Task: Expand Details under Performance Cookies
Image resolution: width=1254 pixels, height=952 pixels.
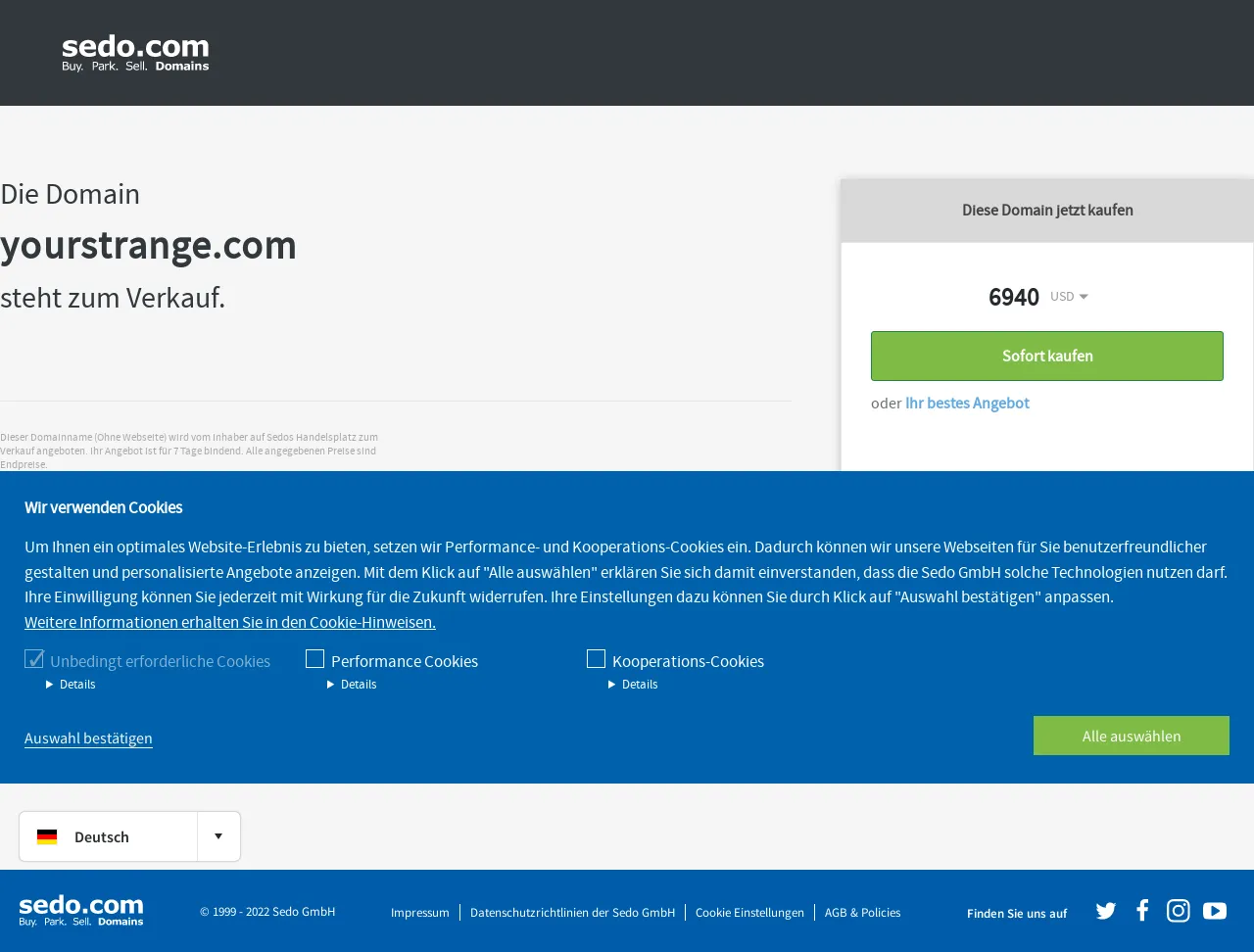Action: [352, 685]
